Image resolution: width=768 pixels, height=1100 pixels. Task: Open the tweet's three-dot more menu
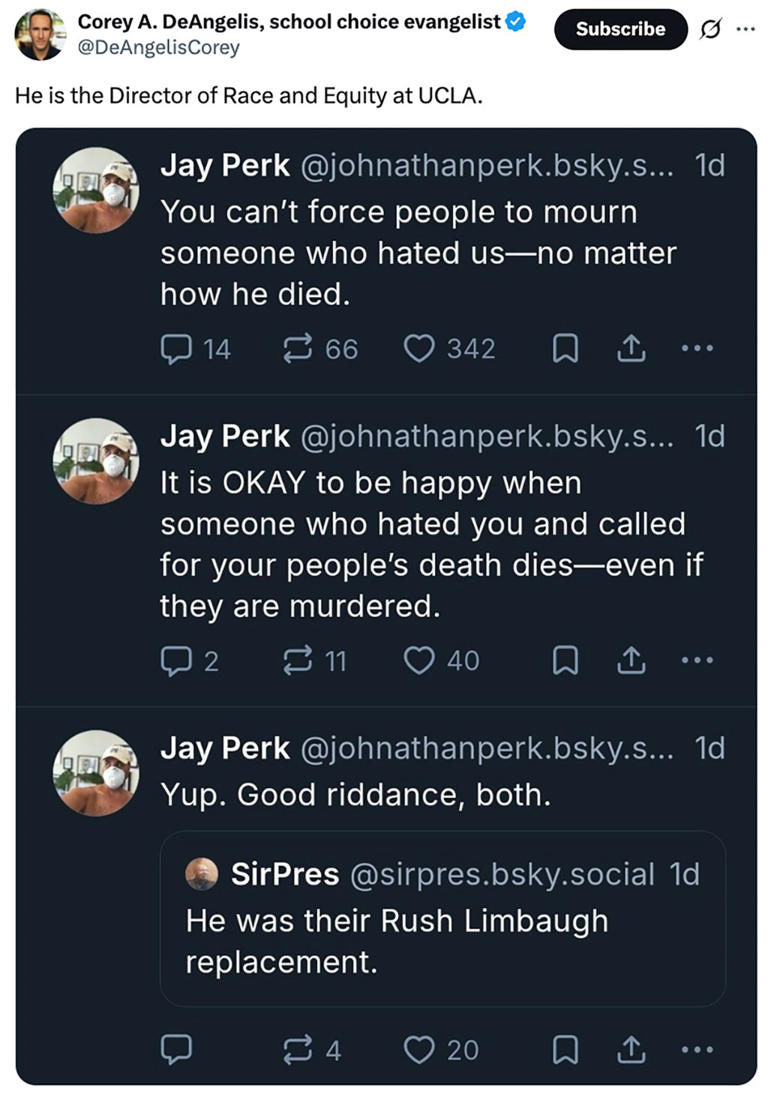click(744, 29)
